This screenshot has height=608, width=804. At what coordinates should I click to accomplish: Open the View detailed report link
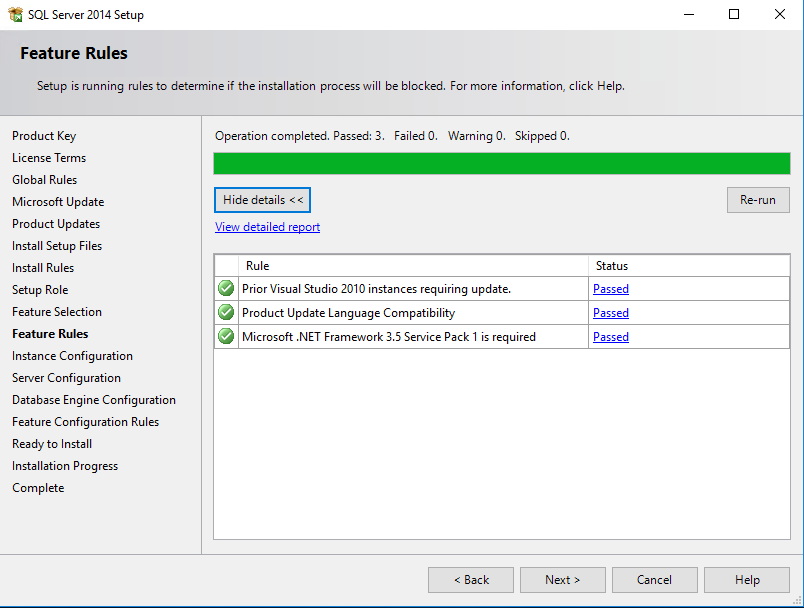coord(267,227)
